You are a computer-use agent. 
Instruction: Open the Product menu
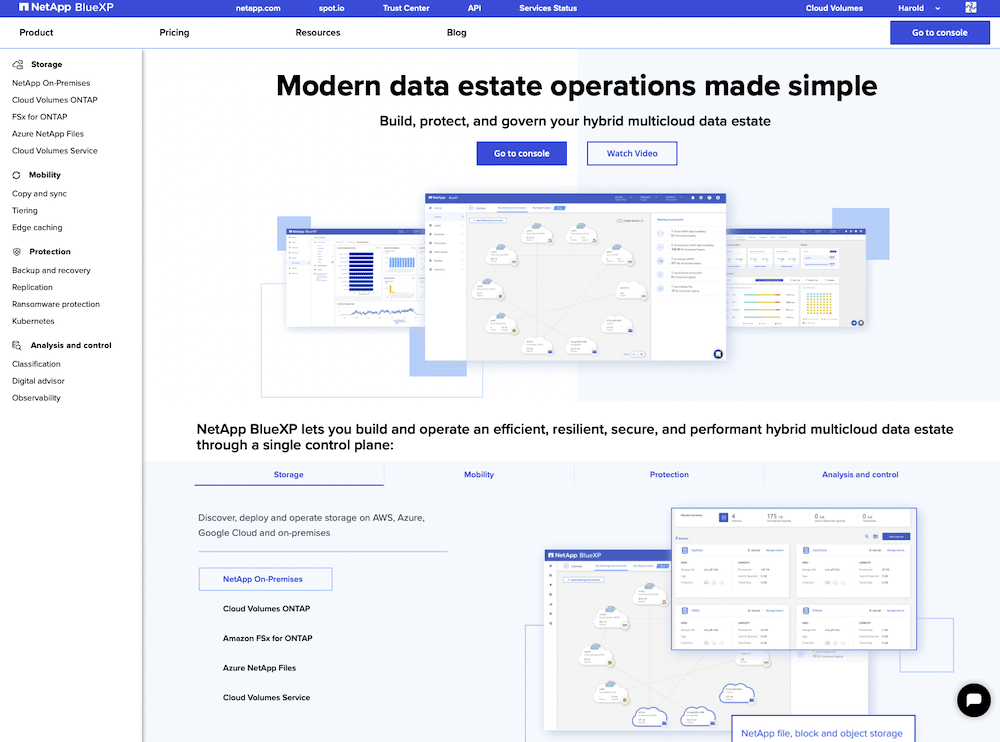pos(36,33)
